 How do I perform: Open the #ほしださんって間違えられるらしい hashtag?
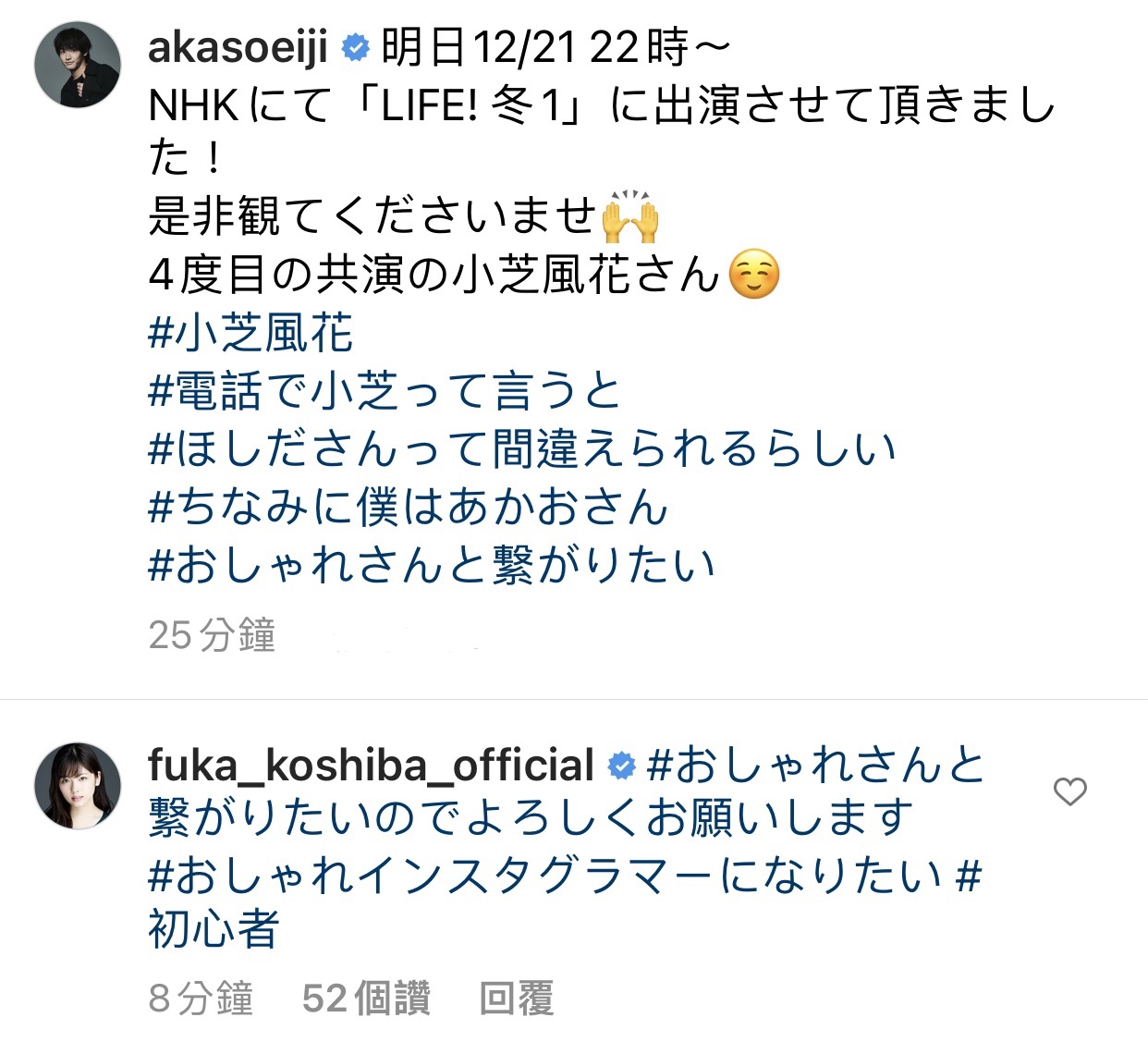pyautogui.click(x=522, y=448)
